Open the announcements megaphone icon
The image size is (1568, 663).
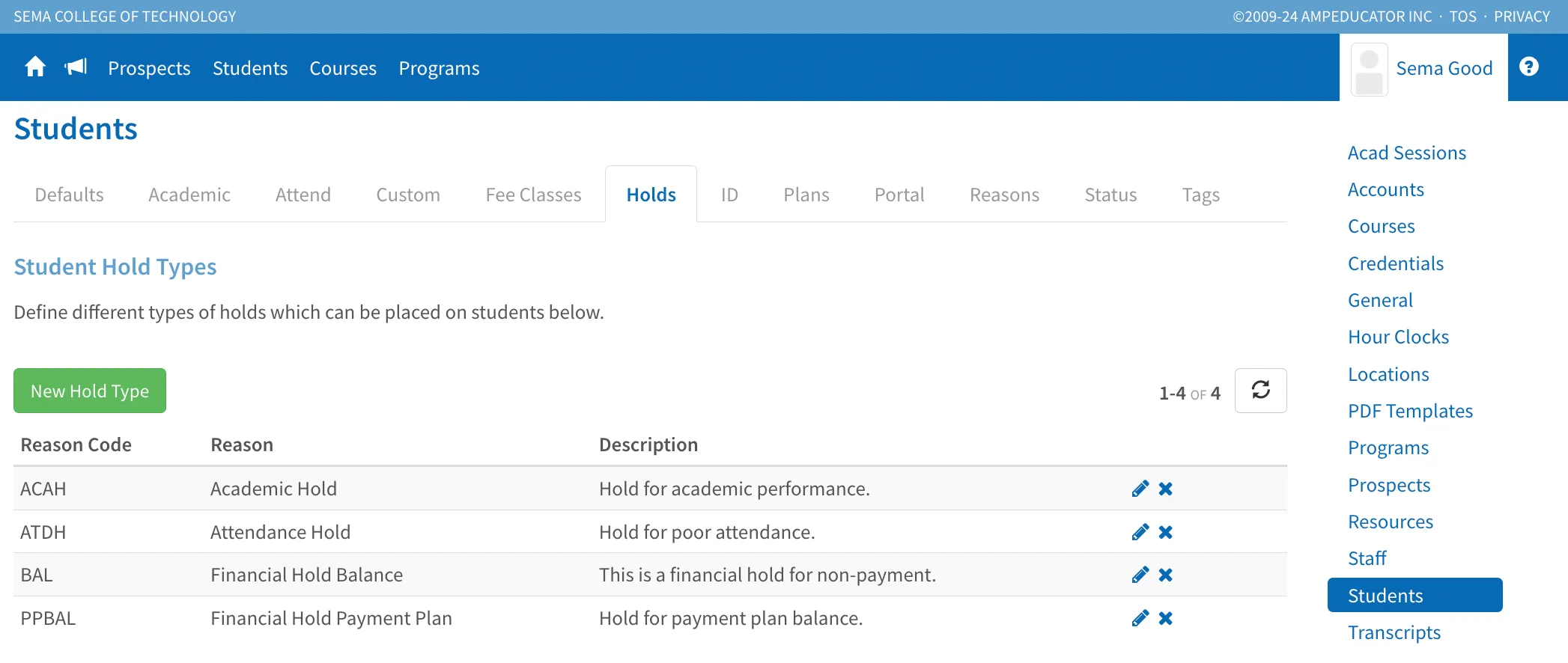coord(76,67)
